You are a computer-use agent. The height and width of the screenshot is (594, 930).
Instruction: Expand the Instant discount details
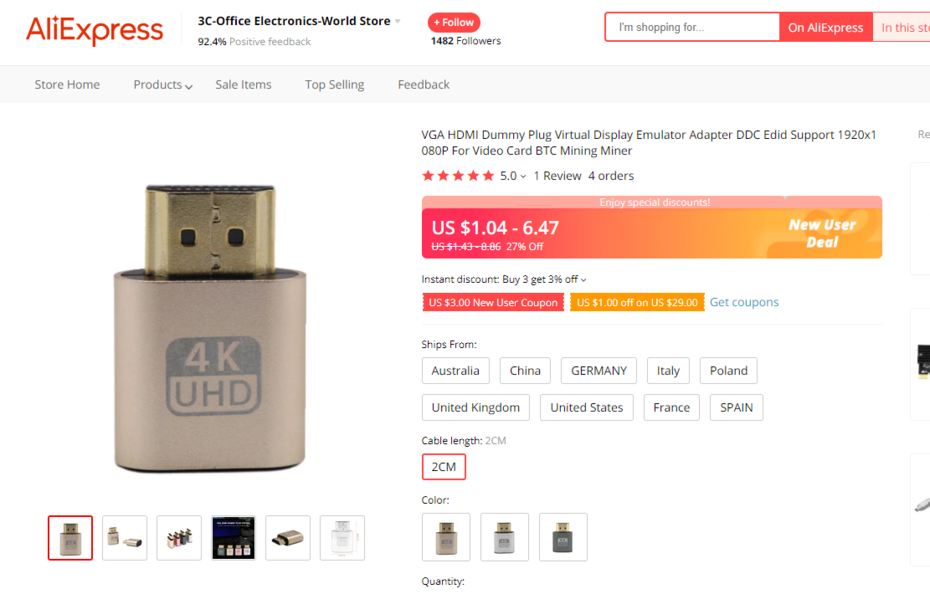tap(584, 280)
